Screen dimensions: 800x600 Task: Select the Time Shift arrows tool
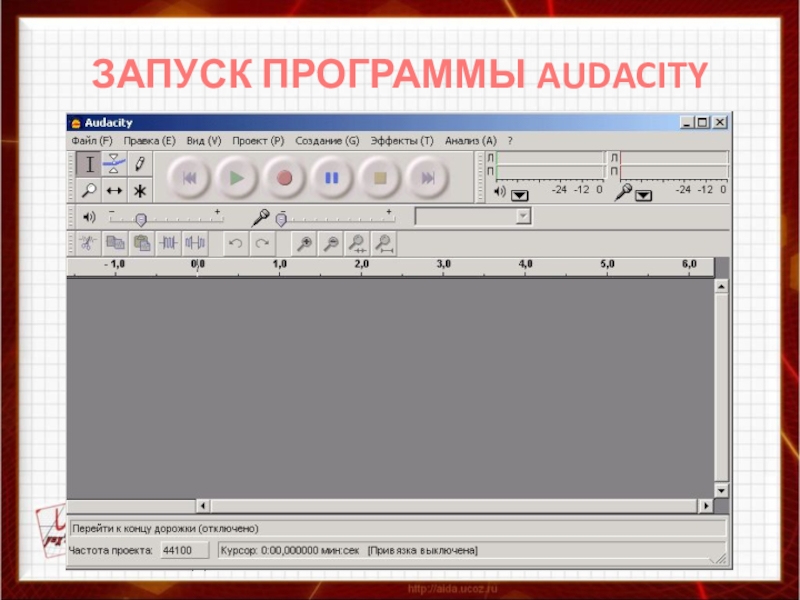tap(114, 190)
